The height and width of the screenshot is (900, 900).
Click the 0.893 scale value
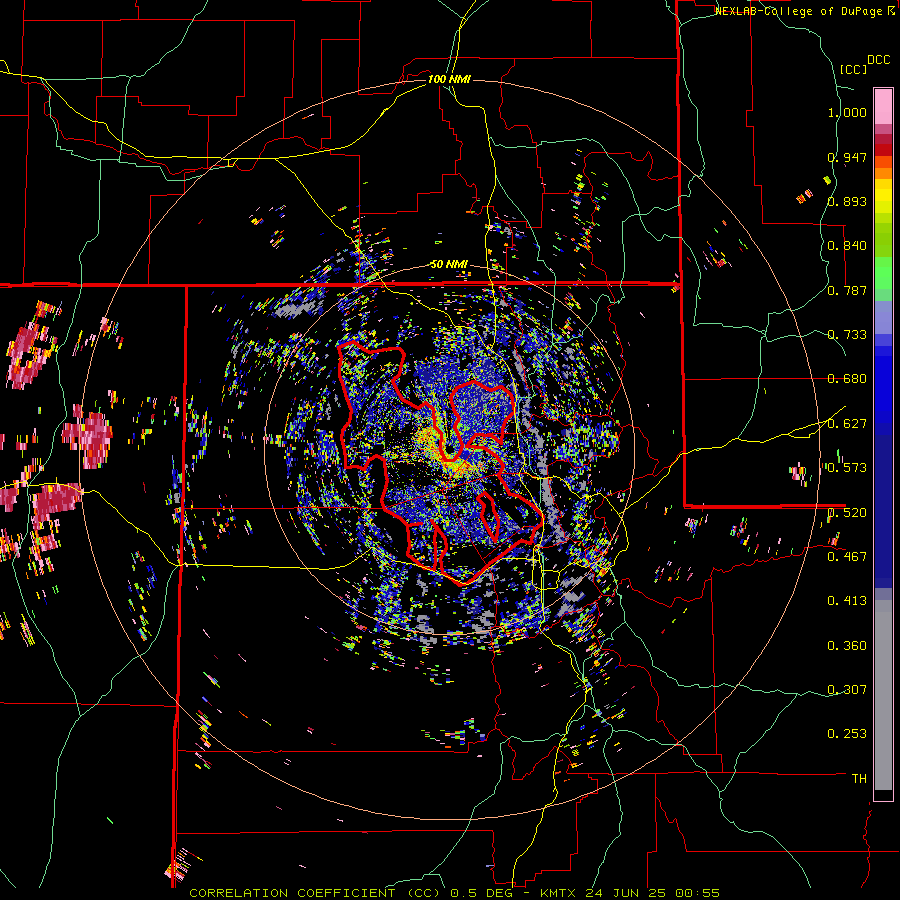coord(847,201)
